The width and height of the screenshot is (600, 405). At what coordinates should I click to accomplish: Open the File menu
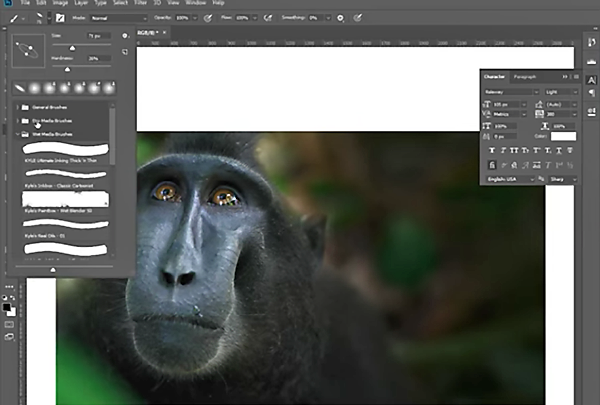click(x=25, y=3)
